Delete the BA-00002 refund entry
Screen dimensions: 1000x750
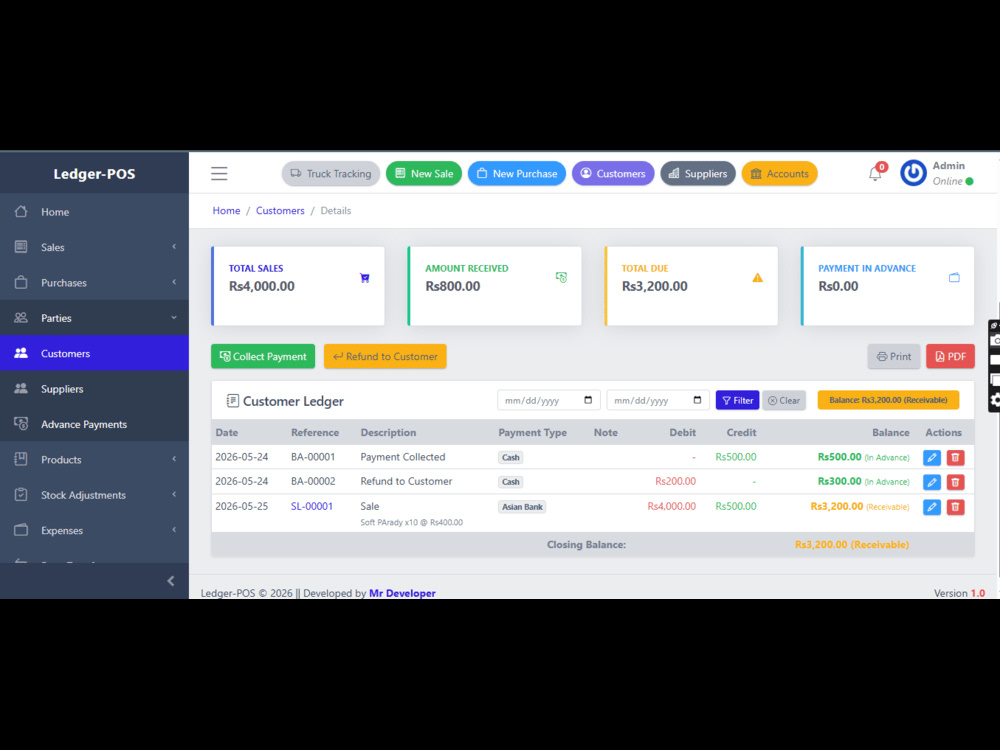[x=955, y=482]
